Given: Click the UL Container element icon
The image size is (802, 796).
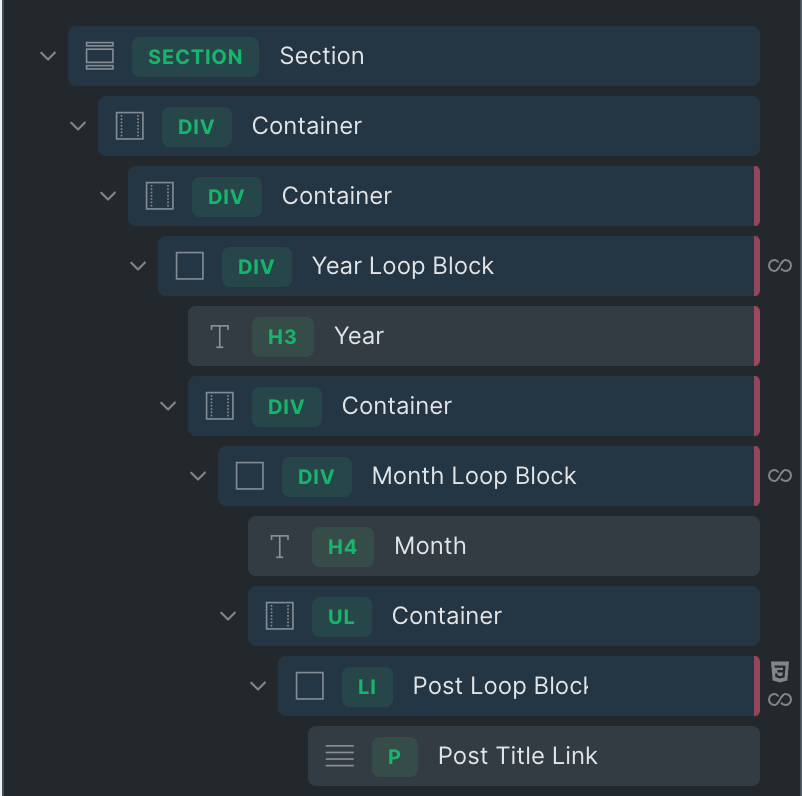Looking at the screenshot, I should click(279, 616).
